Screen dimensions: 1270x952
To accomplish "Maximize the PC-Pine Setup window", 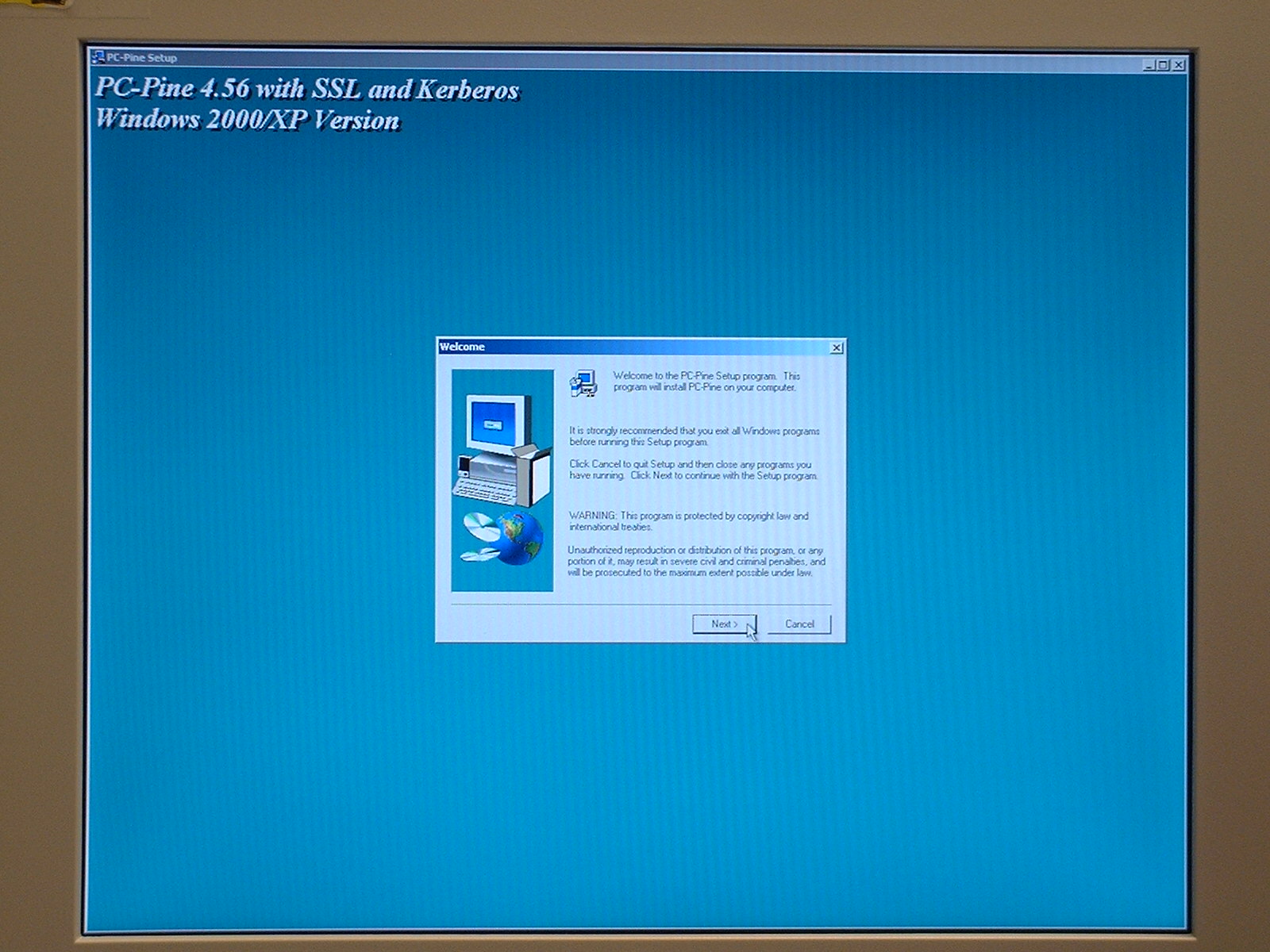I will tap(1163, 65).
